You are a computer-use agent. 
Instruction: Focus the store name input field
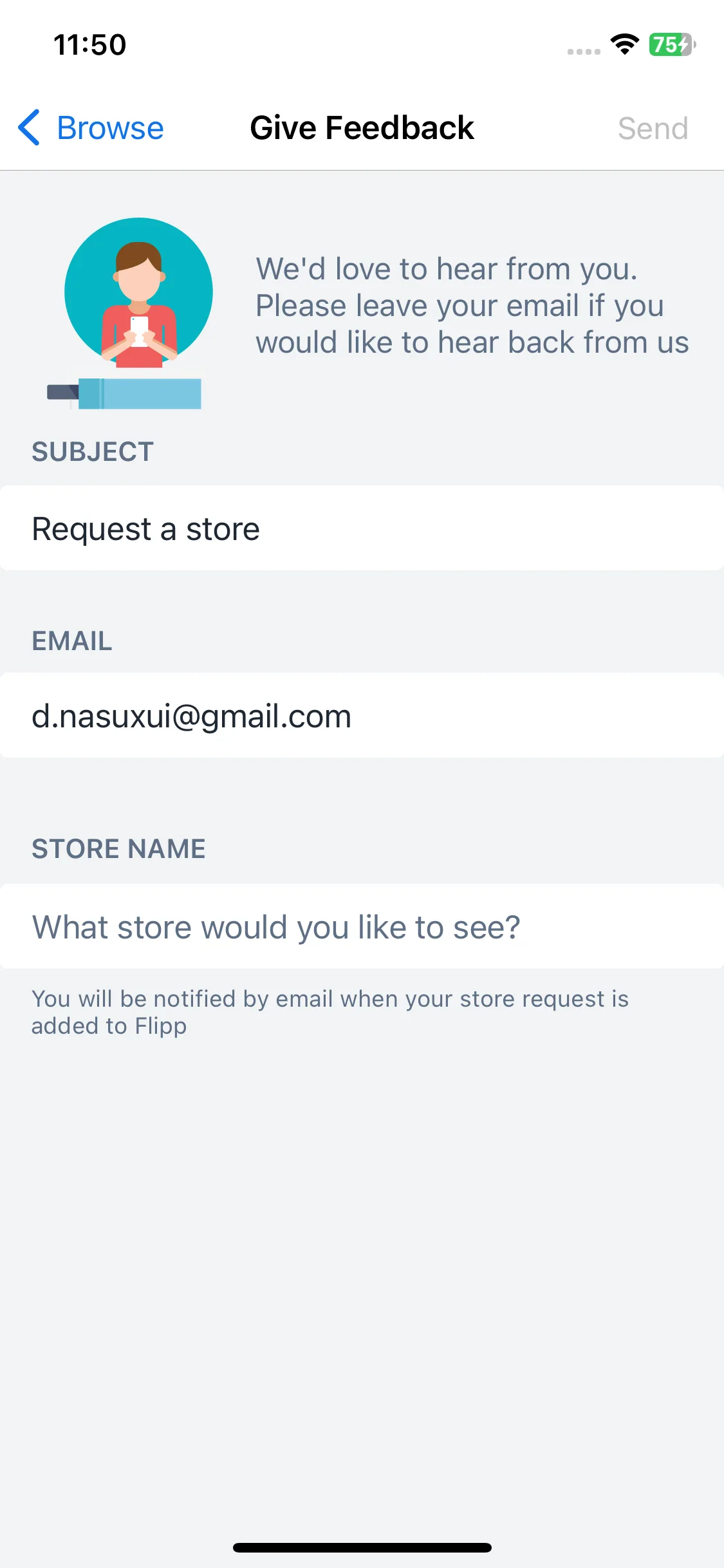tap(362, 927)
